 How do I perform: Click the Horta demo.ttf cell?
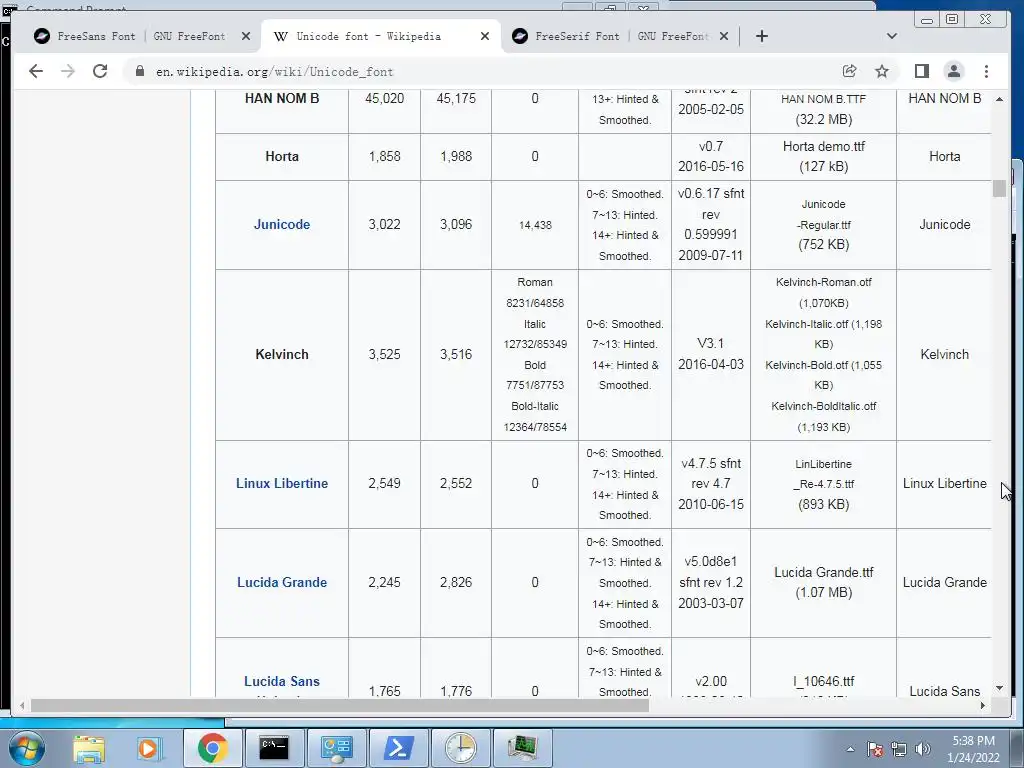coord(824,157)
